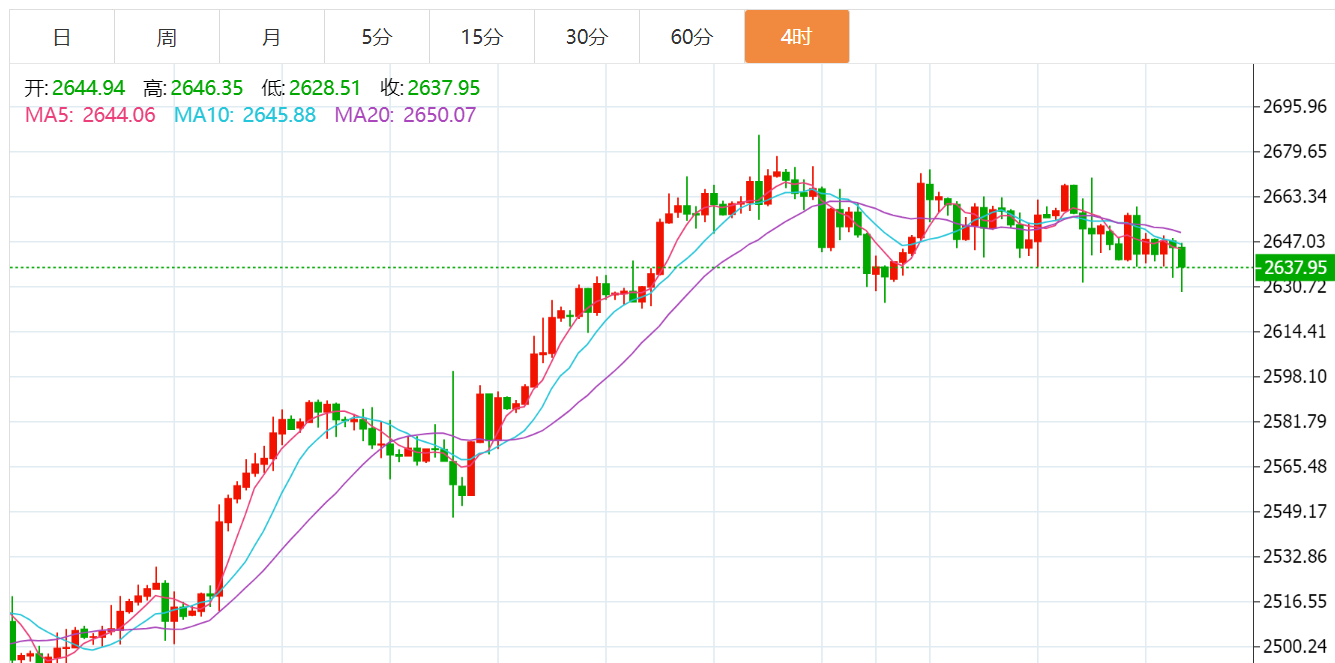Click the 2679.65 price axis label
1335x663 pixels.
click(1295, 151)
